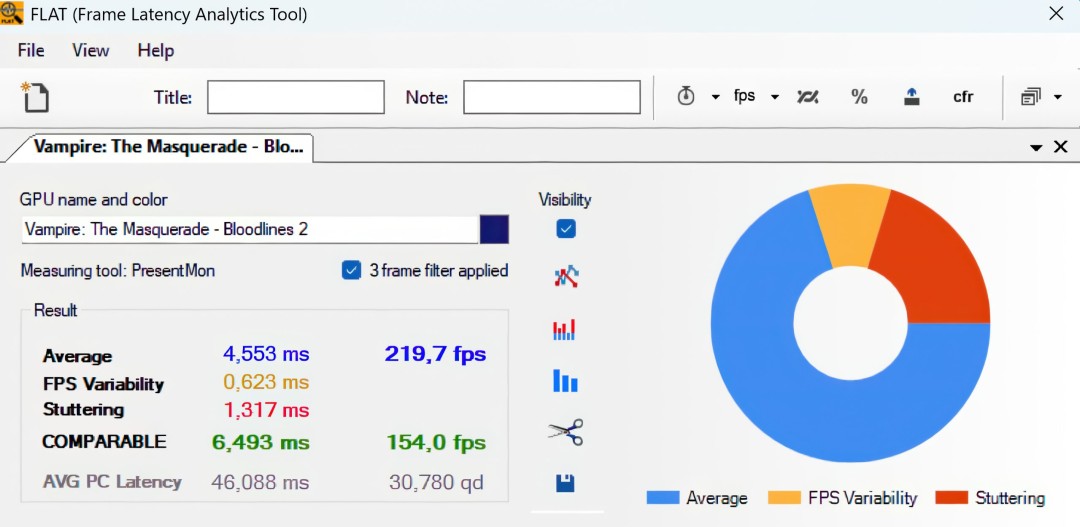Toggle the 3 frame filter applied checkbox

point(351,271)
